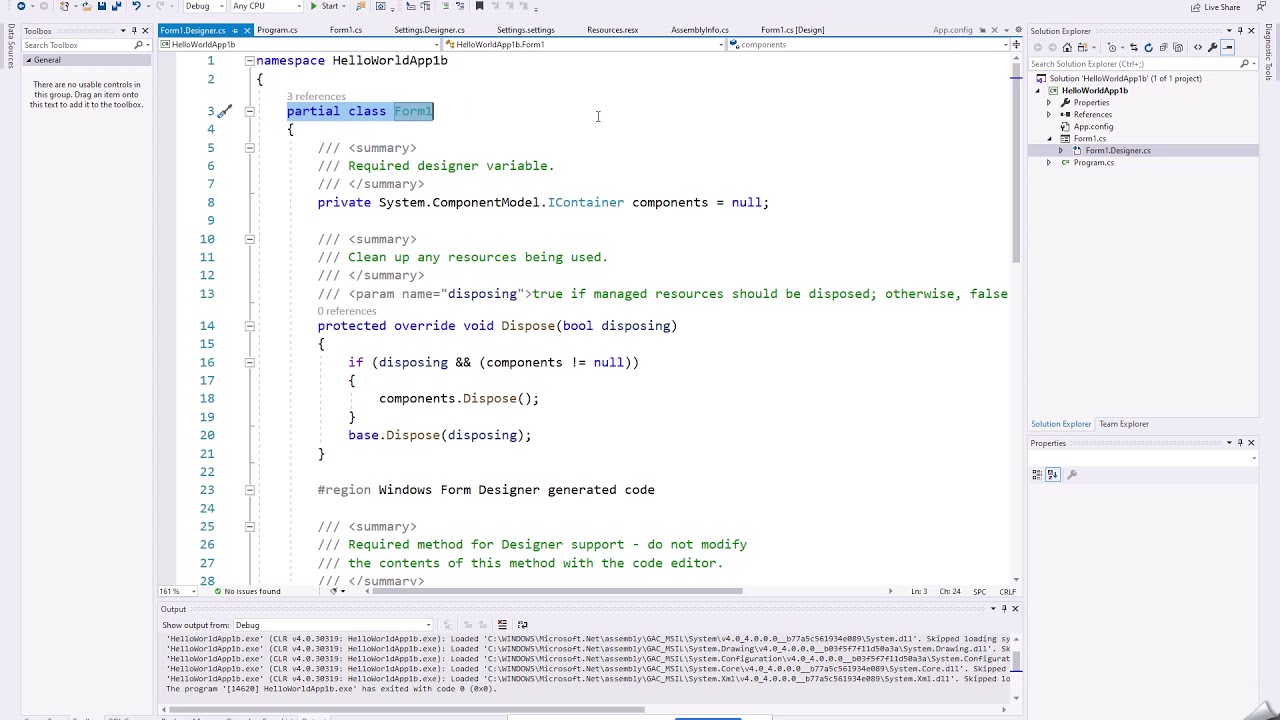Select App.config in Solution Explorer
This screenshot has width=1280, height=720.
pos(1093,127)
